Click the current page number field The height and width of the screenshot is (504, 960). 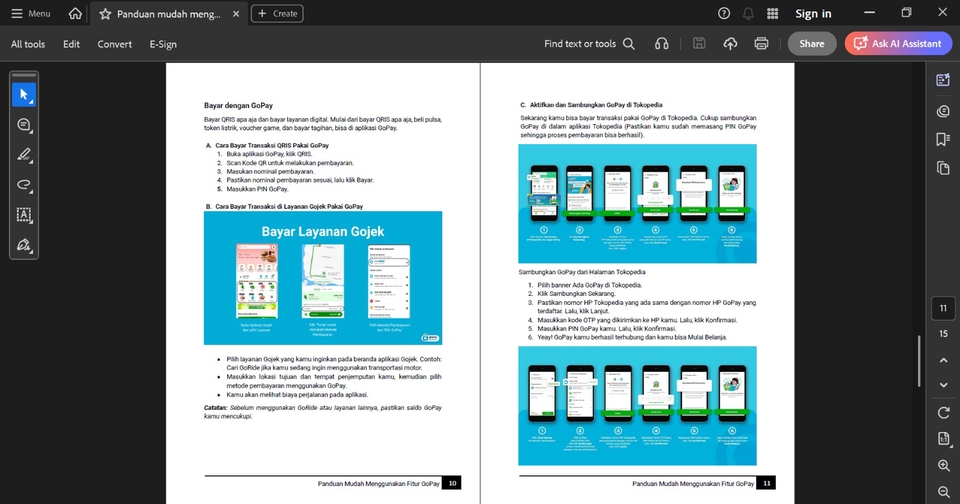[x=943, y=308]
